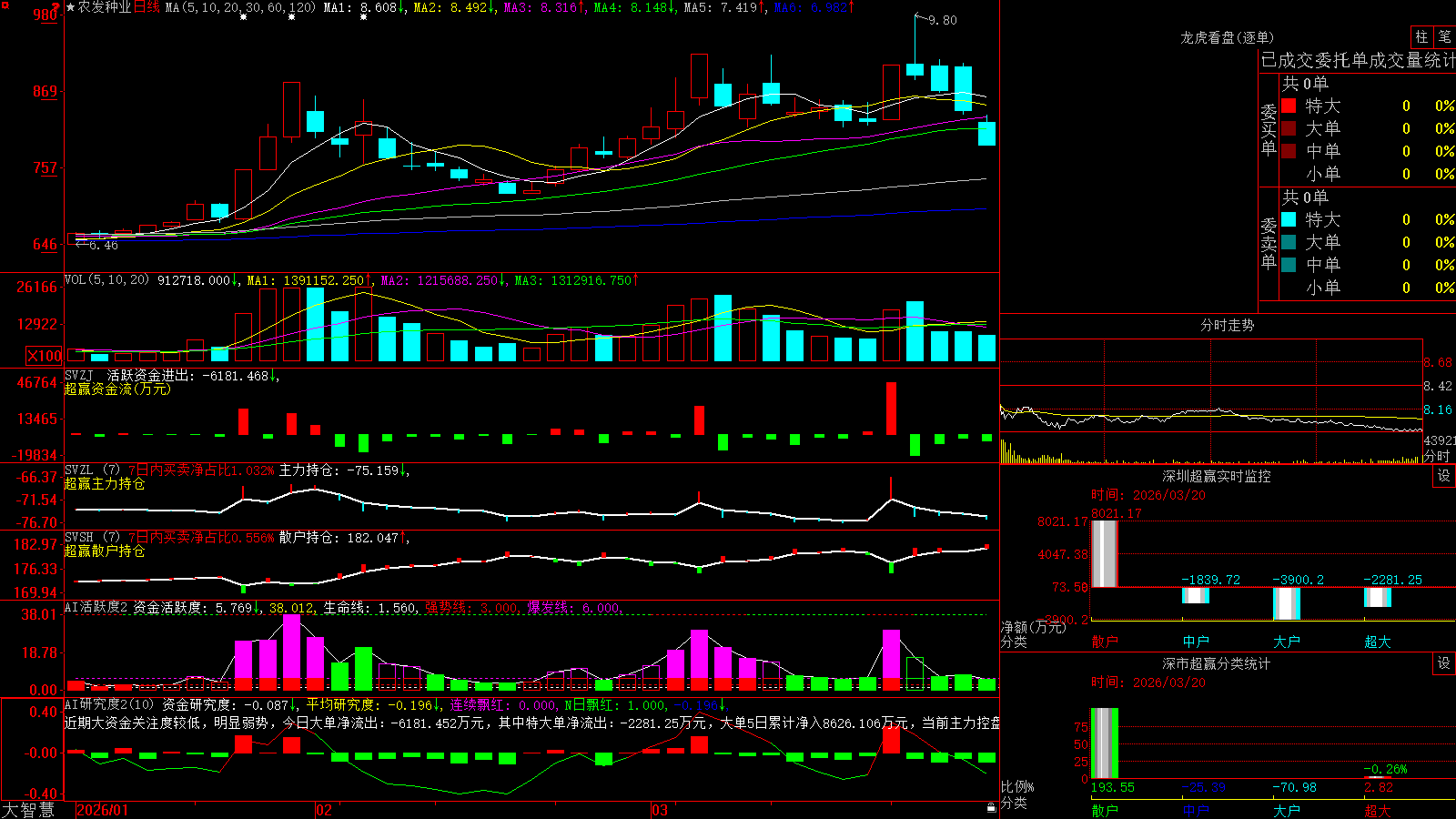This screenshot has height=819, width=1456.
Task: Click the 分时 label beside the intraday chart
Action: [x=1437, y=455]
